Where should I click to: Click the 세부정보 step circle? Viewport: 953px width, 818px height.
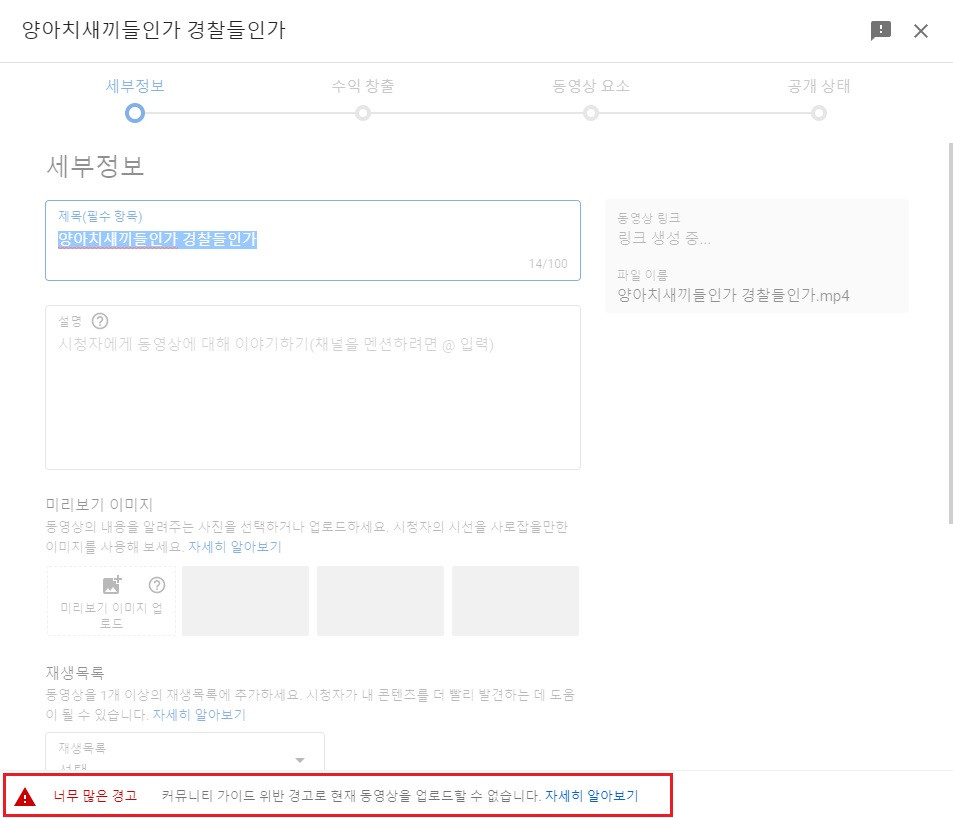pos(135,113)
